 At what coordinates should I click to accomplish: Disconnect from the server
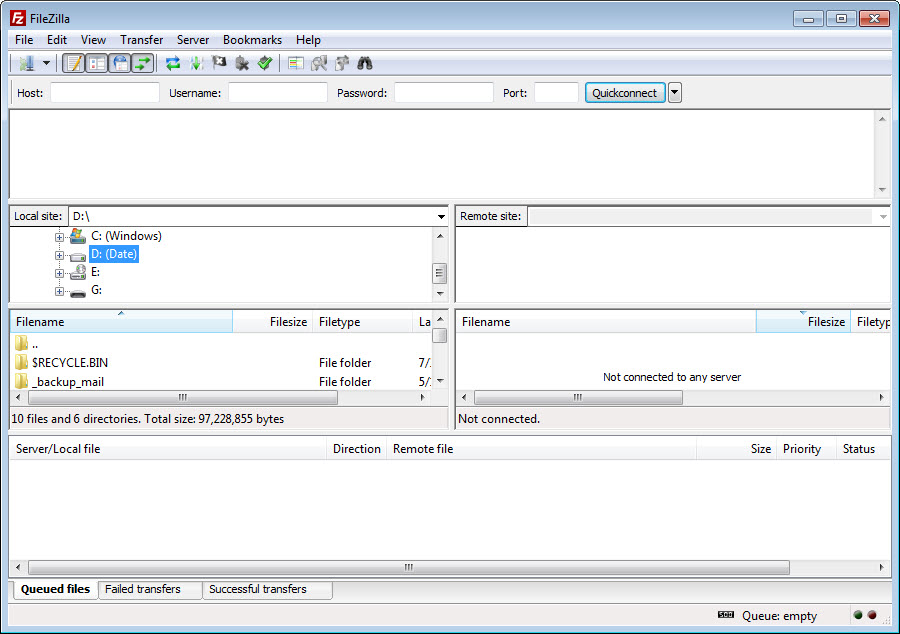[242, 62]
